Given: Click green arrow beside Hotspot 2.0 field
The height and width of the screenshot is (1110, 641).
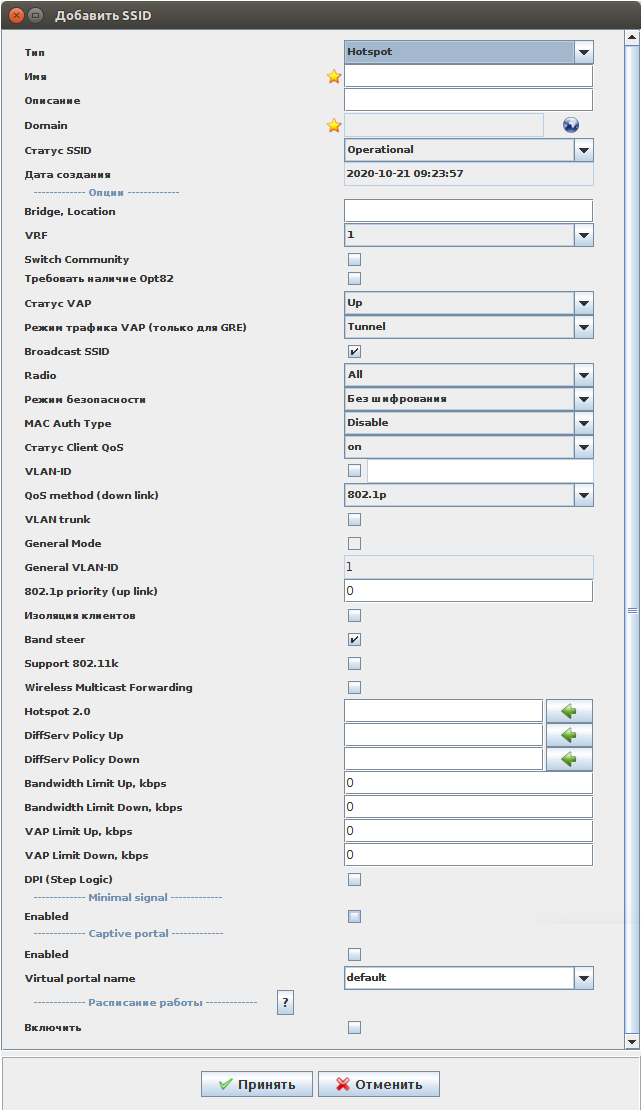Looking at the screenshot, I should click(x=569, y=711).
